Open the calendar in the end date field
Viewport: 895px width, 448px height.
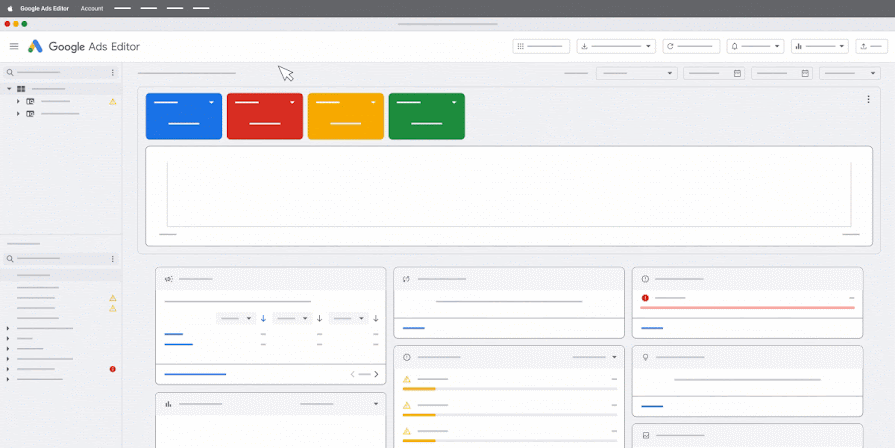point(805,73)
